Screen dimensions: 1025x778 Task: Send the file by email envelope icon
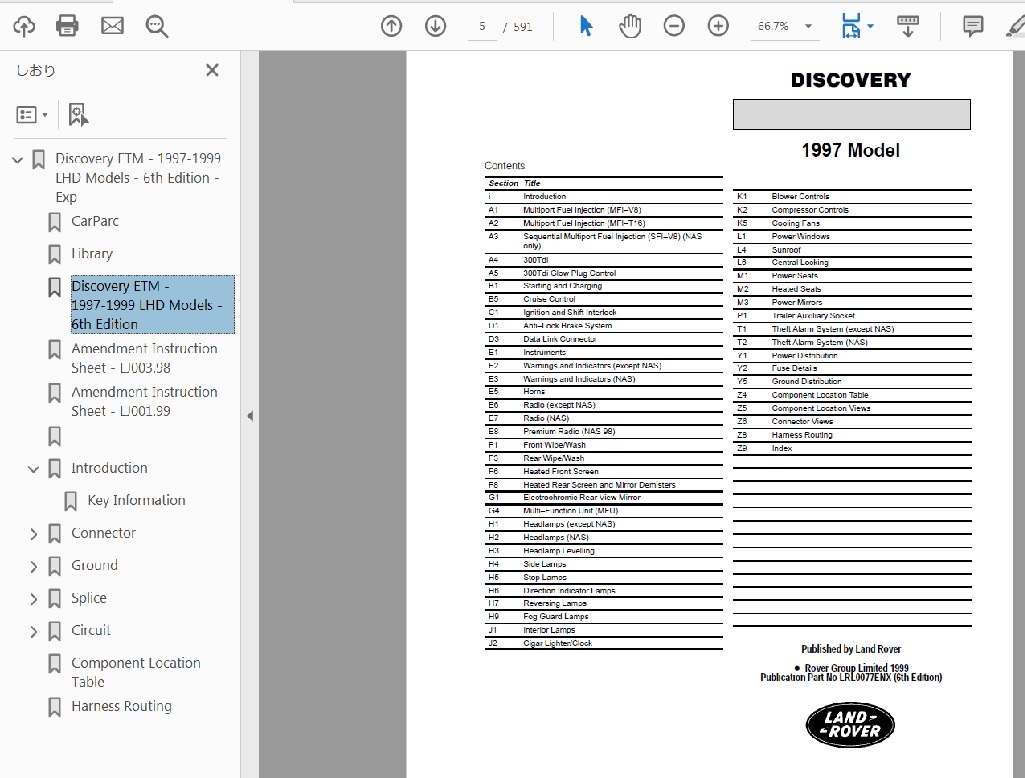tap(112, 26)
